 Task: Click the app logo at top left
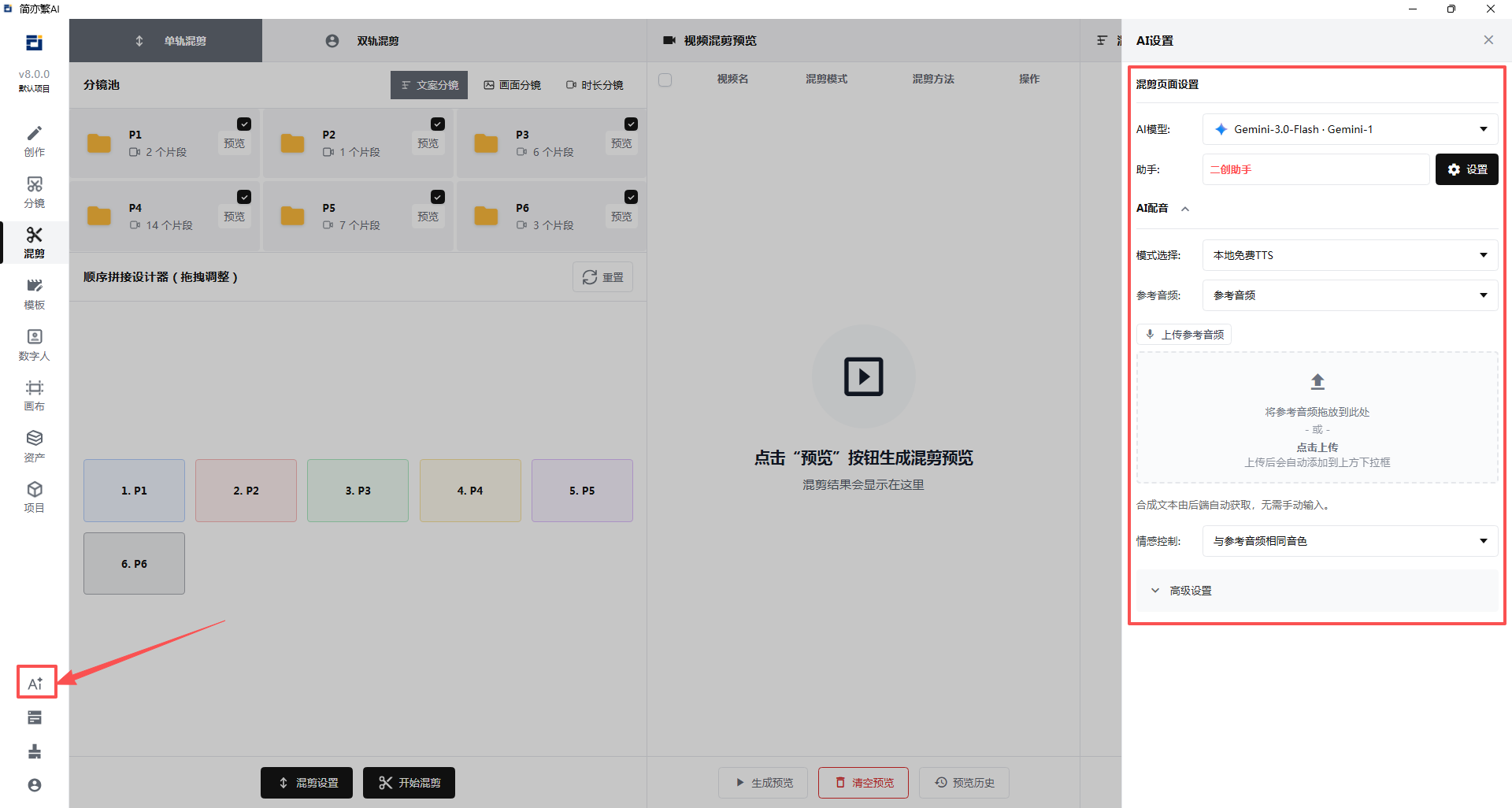pos(34,43)
